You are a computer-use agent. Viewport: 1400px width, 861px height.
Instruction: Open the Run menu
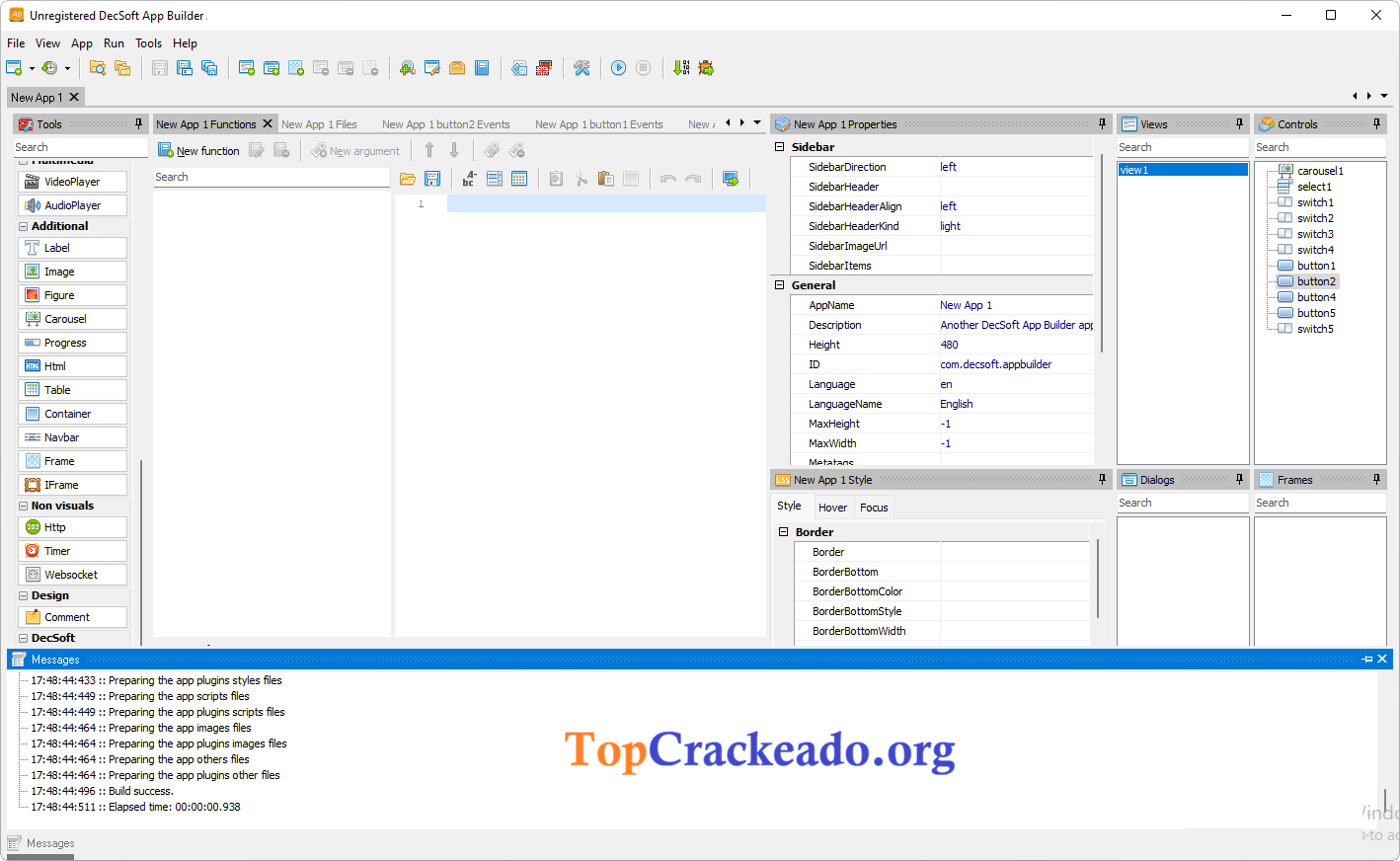point(114,42)
